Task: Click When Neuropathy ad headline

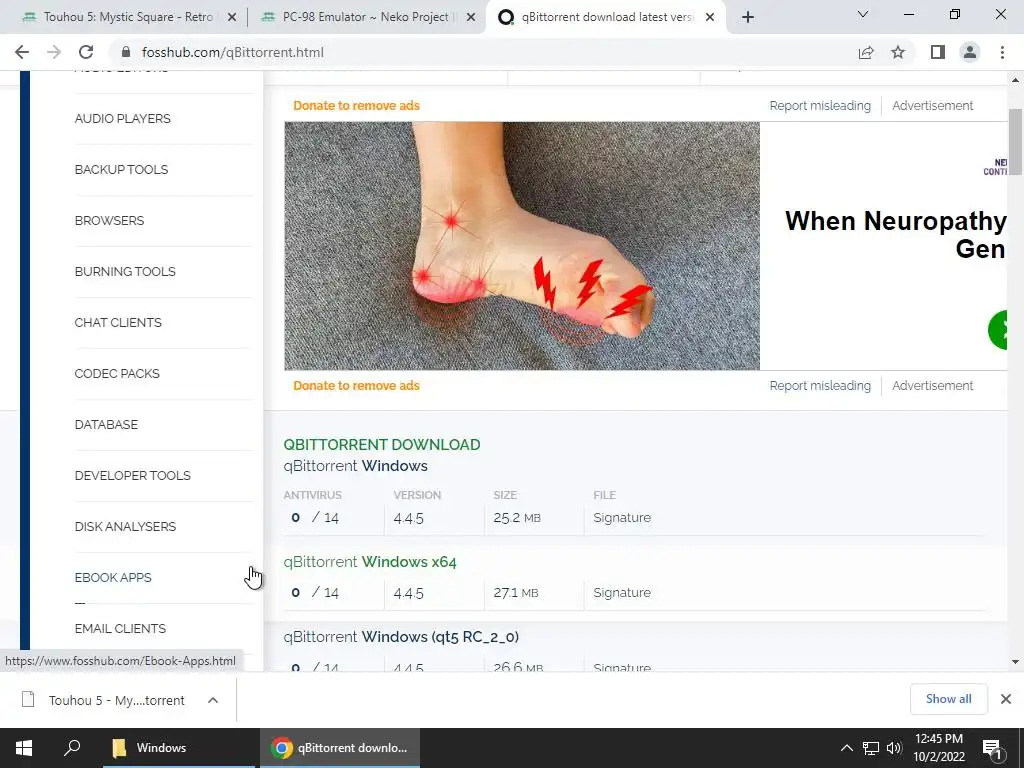Action: [895, 234]
